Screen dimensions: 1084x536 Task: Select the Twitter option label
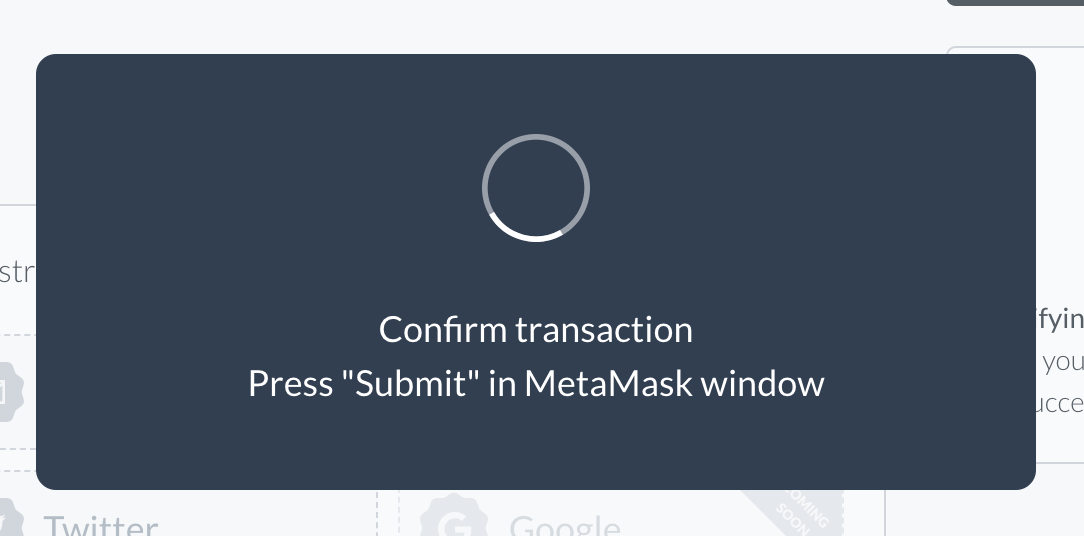[x=101, y=525]
